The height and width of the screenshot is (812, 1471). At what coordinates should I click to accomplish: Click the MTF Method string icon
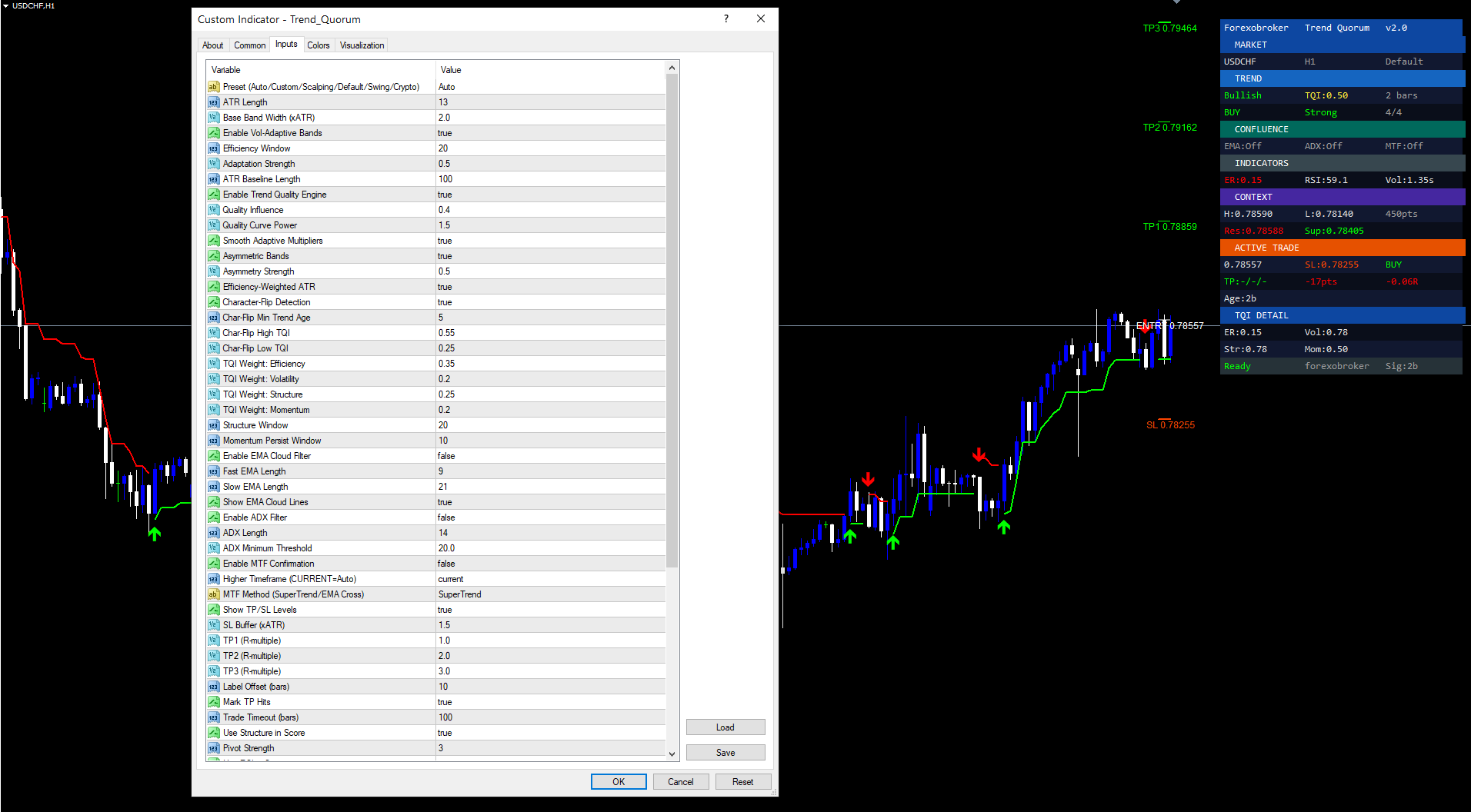[x=213, y=594]
